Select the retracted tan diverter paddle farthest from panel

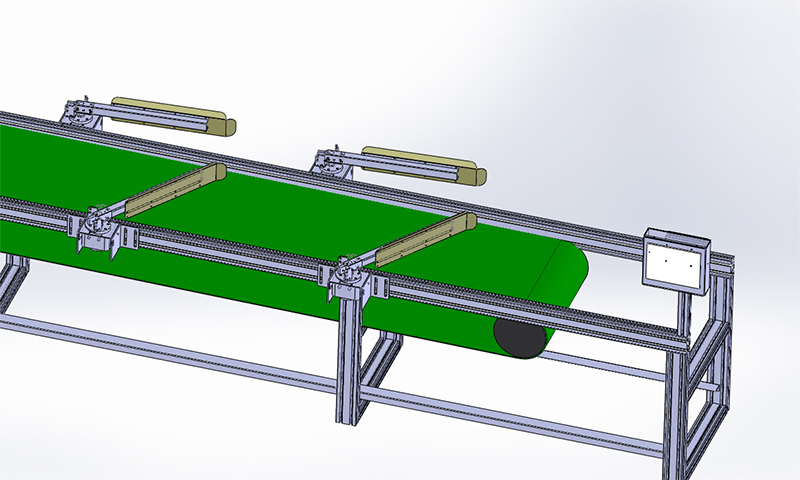click(173, 116)
